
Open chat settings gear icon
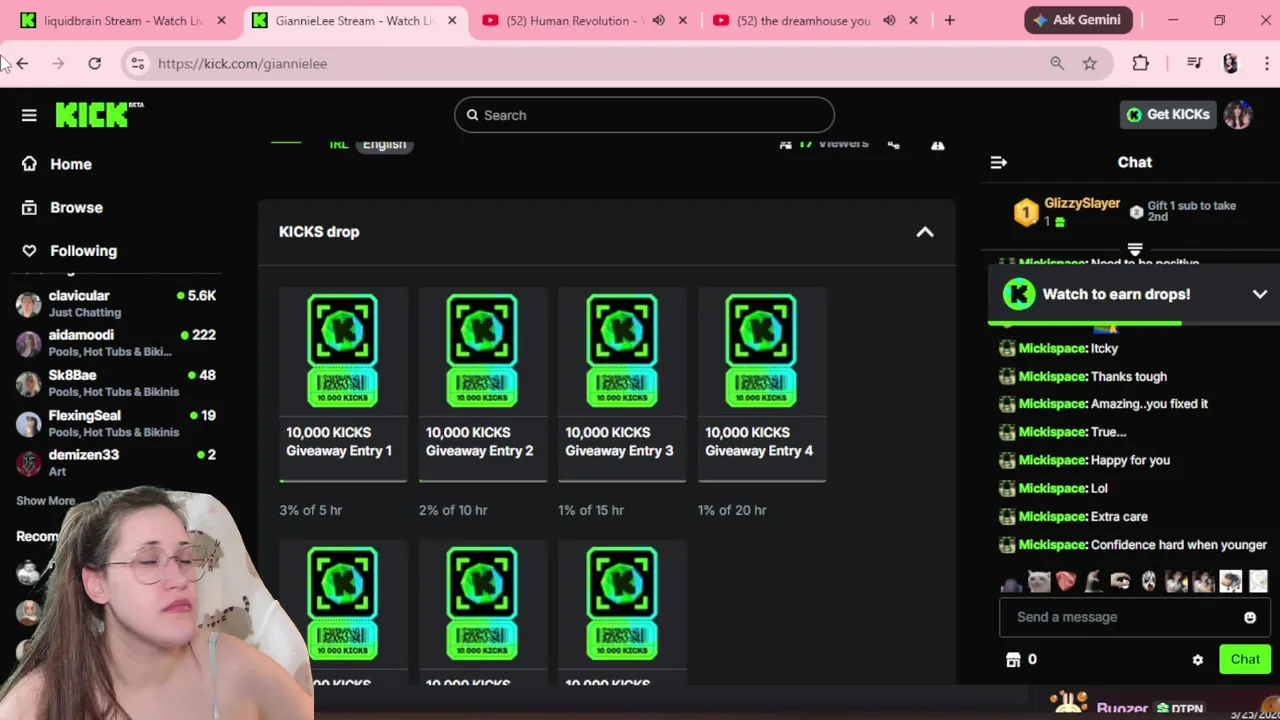pos(1197,660)
